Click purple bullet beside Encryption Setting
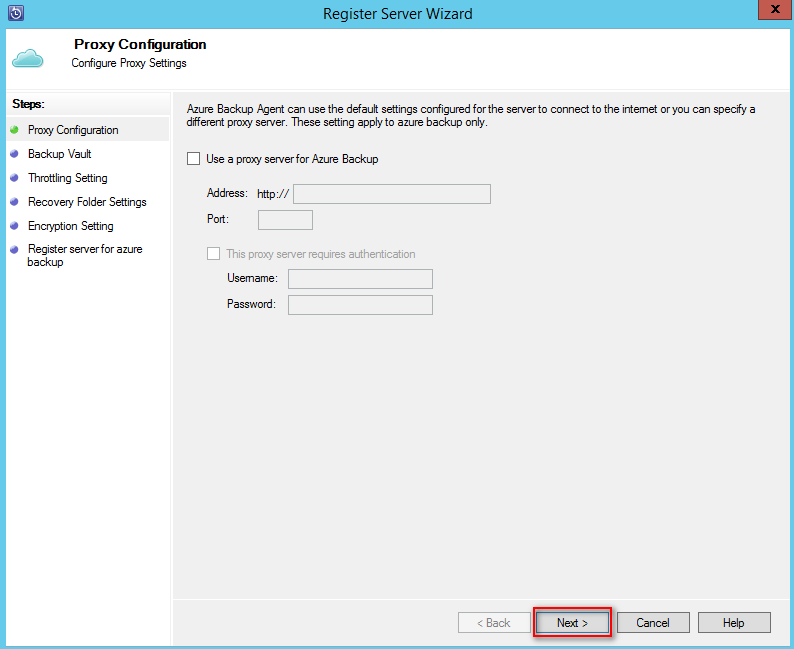This screenshot has height=649, width=794. pyautogui.click(x=14, y=225)
